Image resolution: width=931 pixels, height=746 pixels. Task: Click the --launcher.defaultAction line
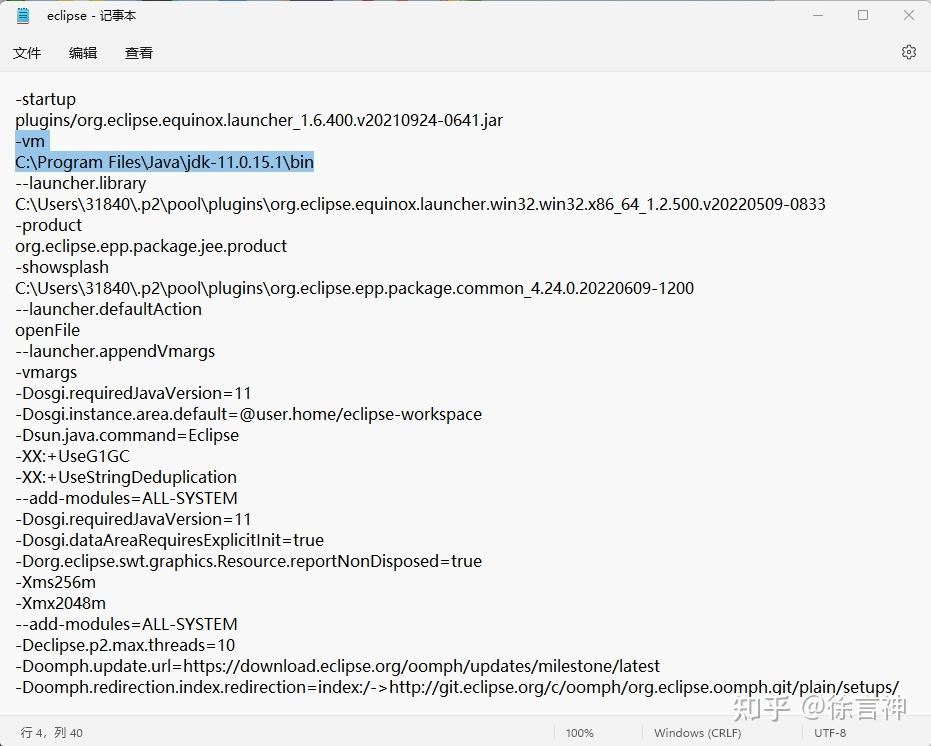coord(109,309)
